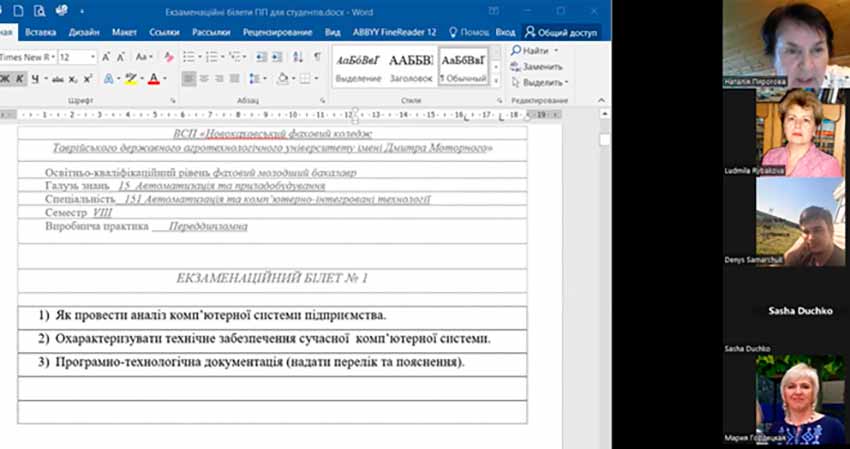850x449 pixels.
Task: Click the bulleted list icon
Action: coord(190,57)
